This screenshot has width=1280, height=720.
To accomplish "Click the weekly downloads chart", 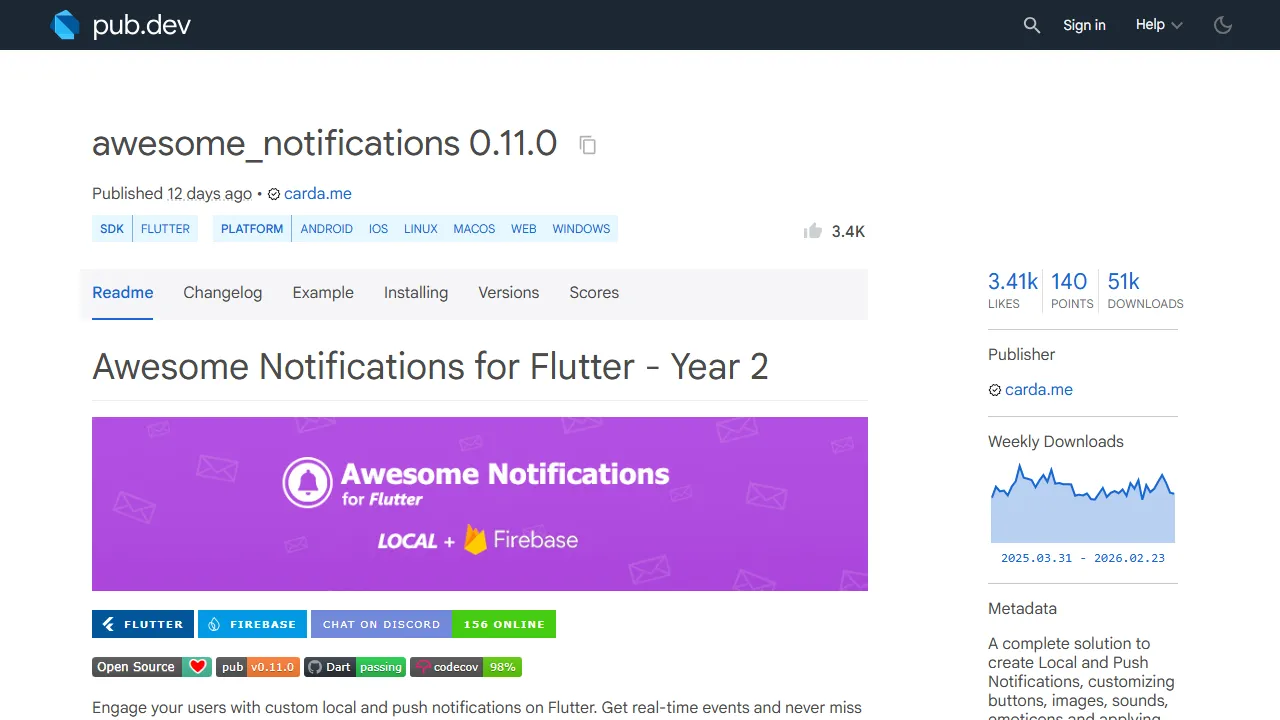I will tap(1082, 500).
